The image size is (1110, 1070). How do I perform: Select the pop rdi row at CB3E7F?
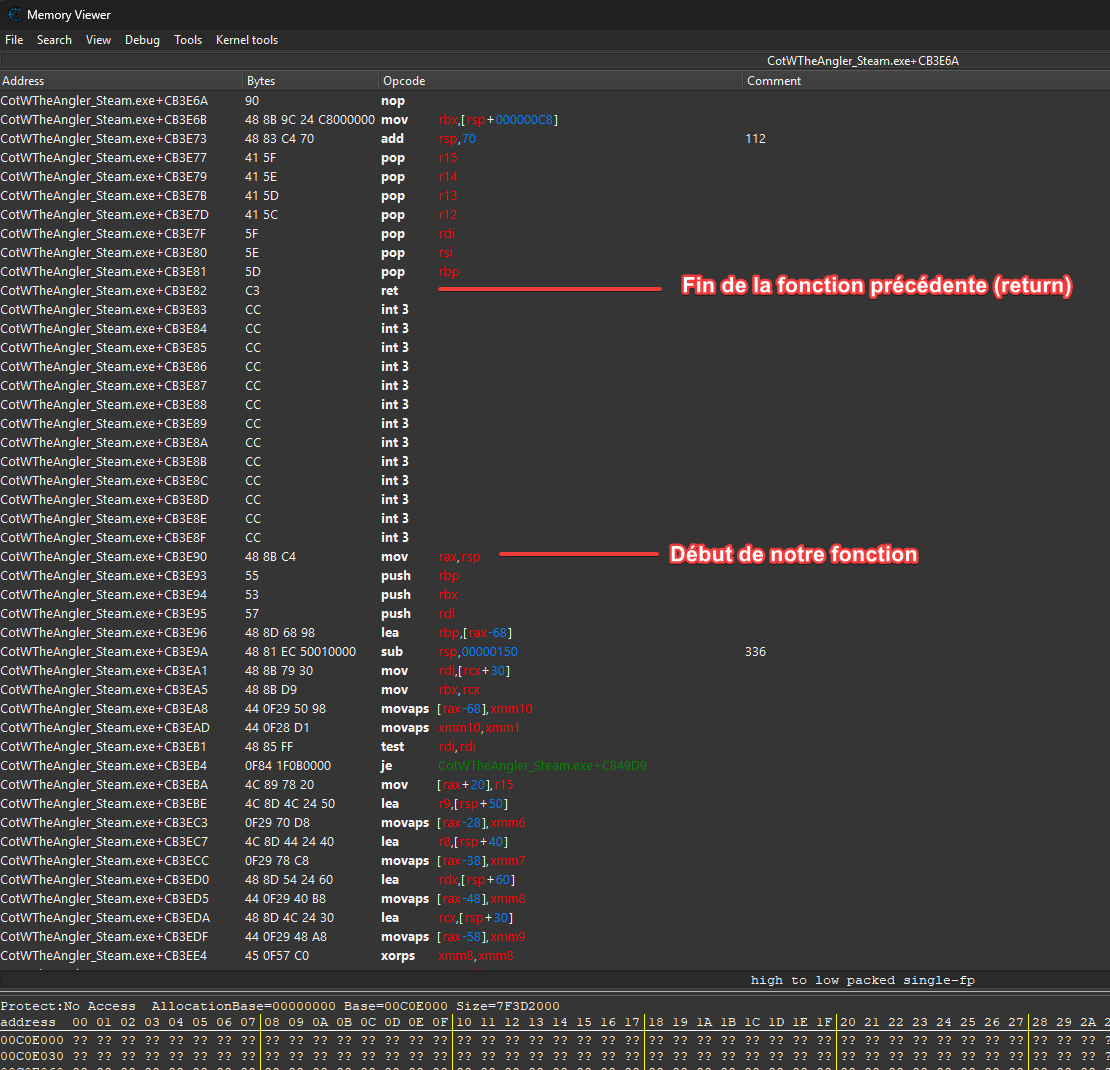click(x=555, y=234)
